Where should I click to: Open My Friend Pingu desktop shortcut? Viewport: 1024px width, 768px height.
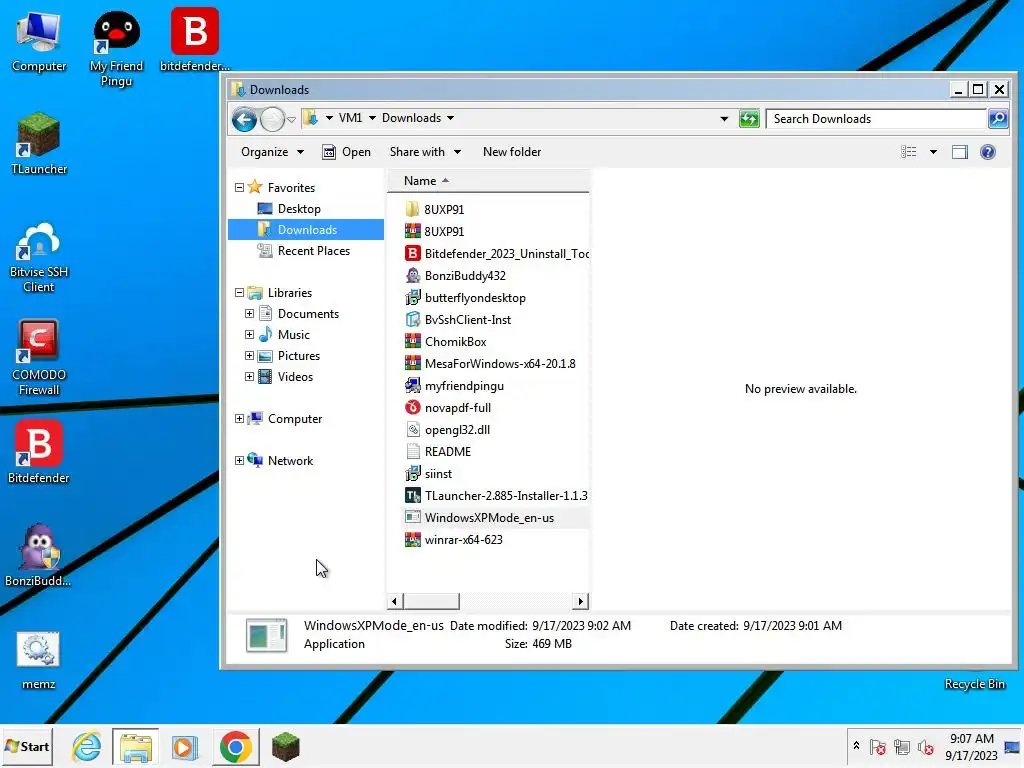tap(116, 48)
